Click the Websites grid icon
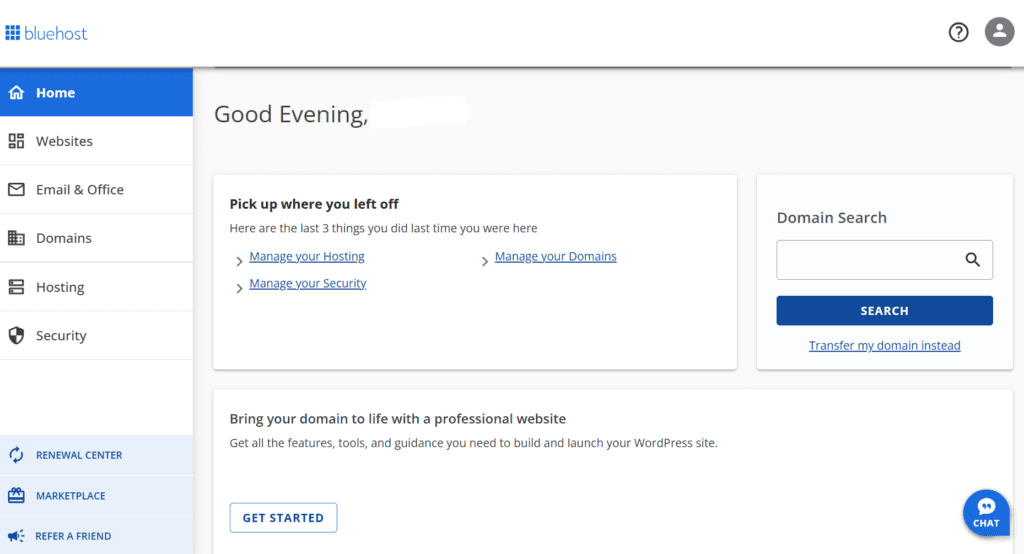The width and height of the screenshot is (1024, 554). pyautogui.click(x=16, y=141)
